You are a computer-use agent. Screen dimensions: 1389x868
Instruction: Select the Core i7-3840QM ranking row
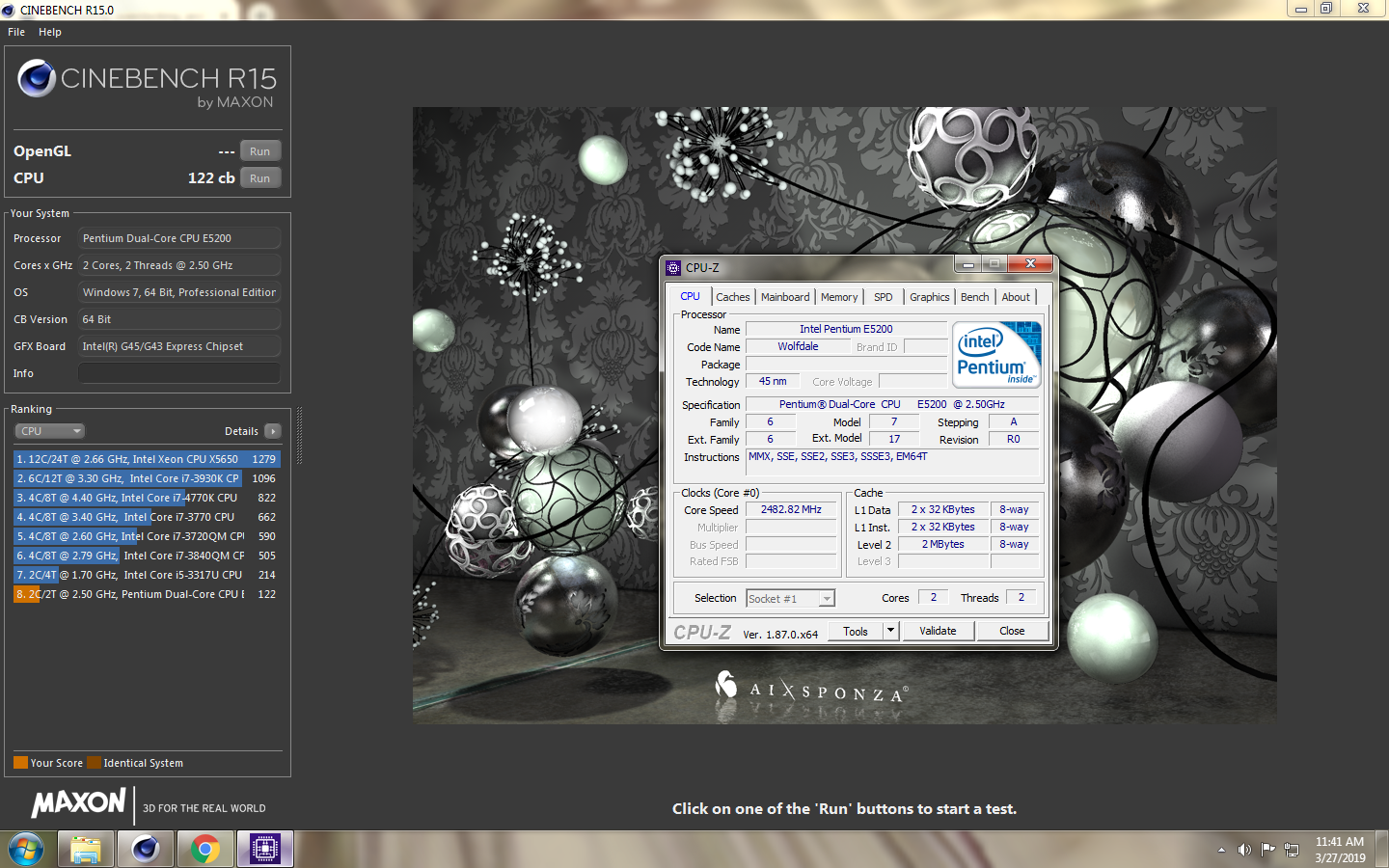(147, 556)
